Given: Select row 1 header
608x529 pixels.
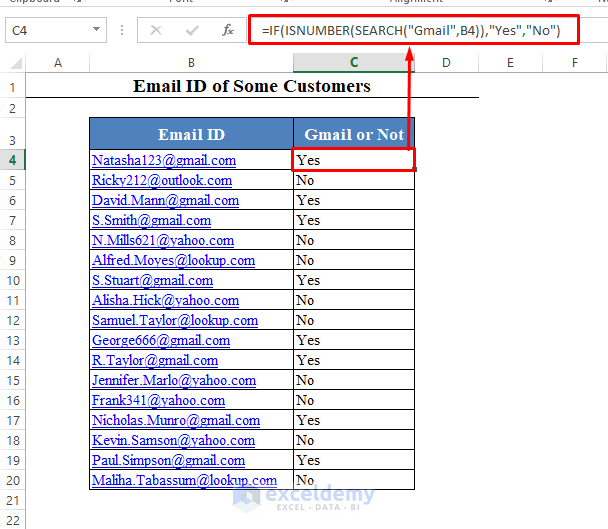Looking at the screenshot, I should tap(12, 87).
